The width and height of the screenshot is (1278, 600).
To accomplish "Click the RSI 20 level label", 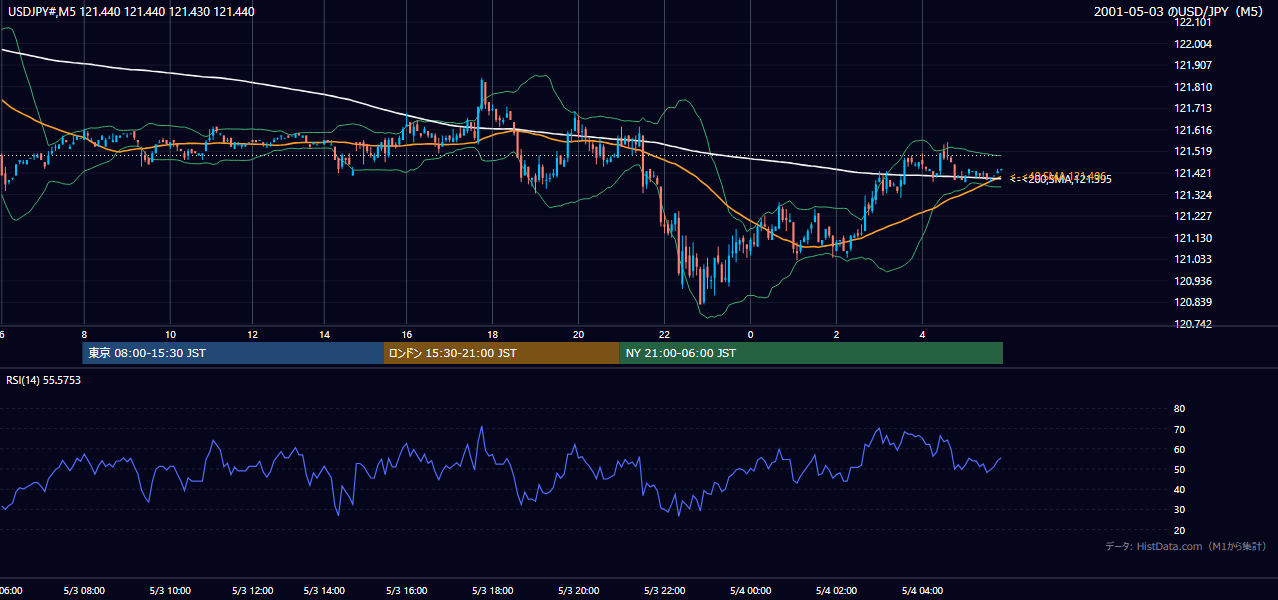I will pos(1179,530).
